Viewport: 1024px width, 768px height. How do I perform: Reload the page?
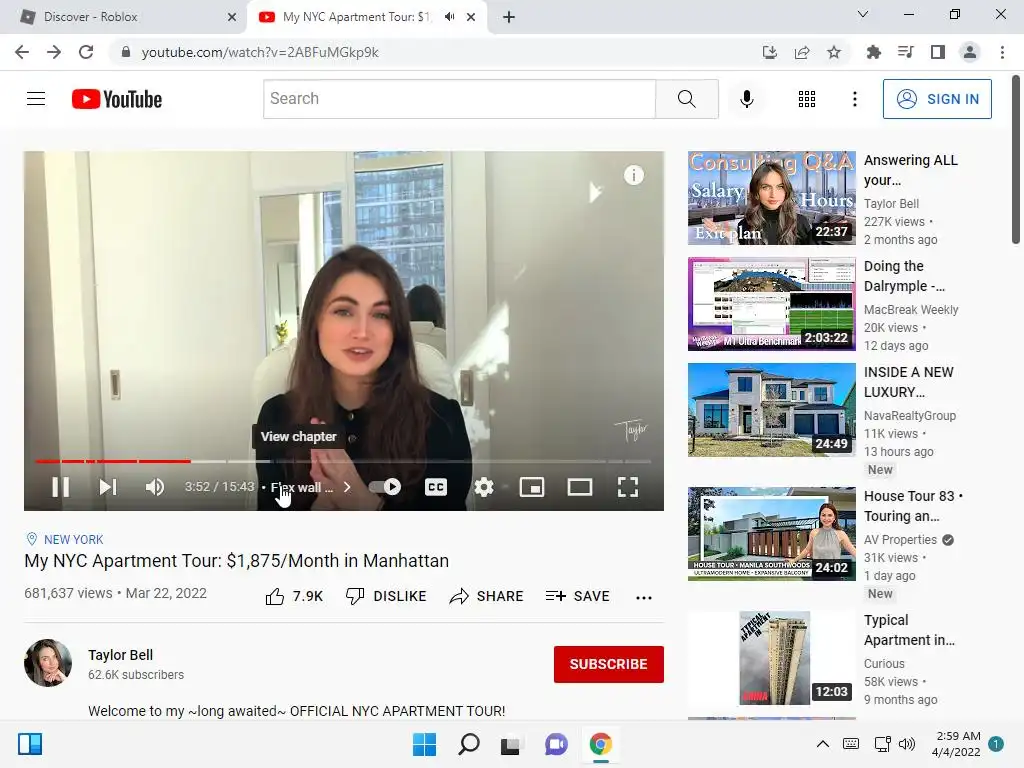pos(86,52)
